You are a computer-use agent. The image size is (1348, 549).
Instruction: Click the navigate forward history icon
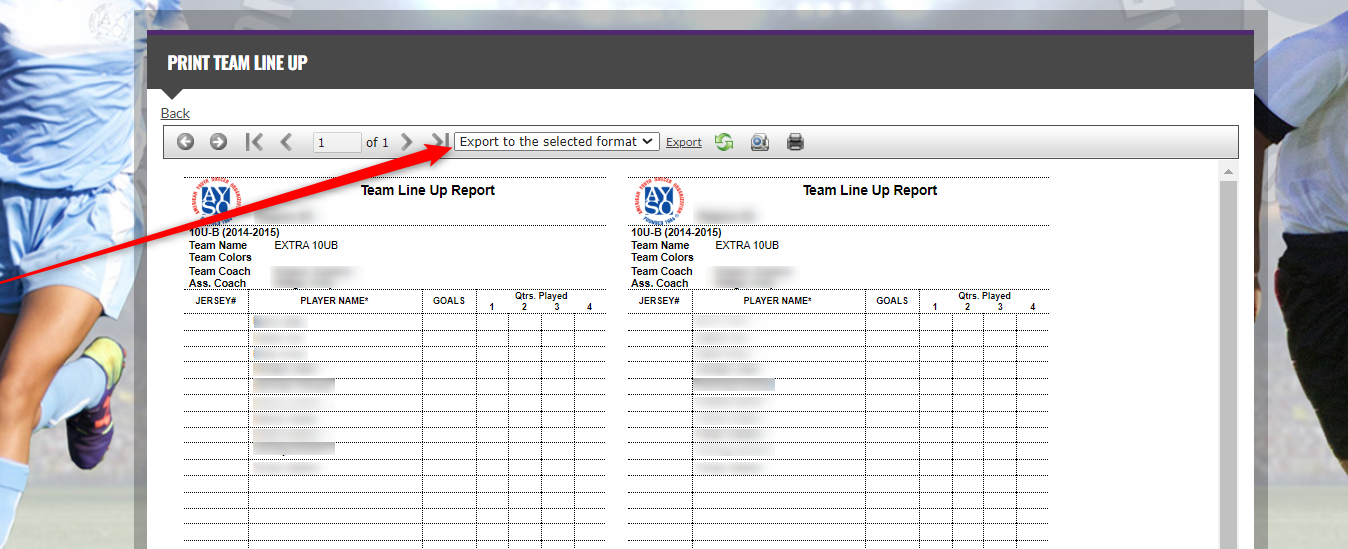point(218,142)
